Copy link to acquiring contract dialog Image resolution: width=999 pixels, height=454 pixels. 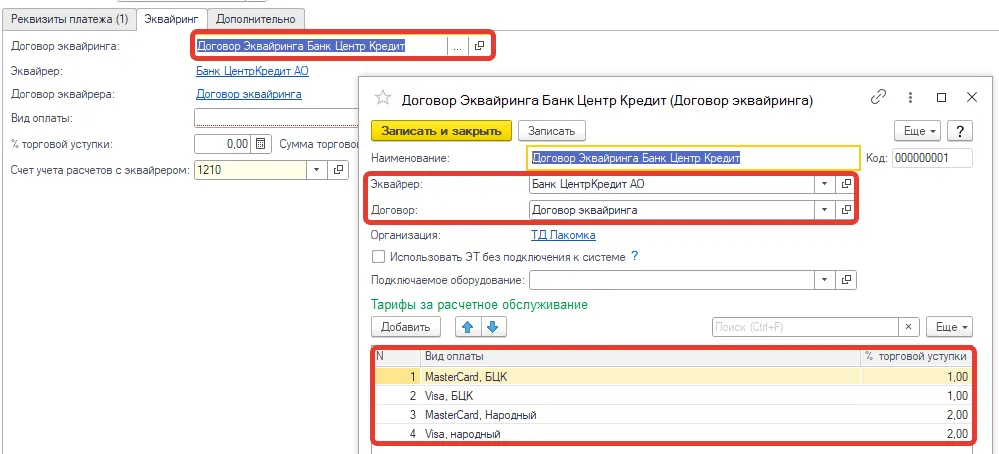point(879,97)
